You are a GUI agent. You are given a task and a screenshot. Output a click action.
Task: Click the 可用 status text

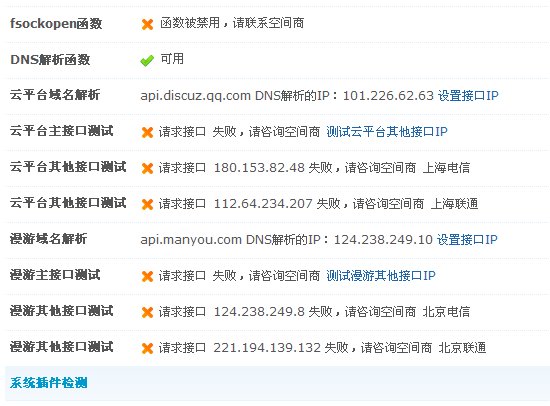coord(172,59)
